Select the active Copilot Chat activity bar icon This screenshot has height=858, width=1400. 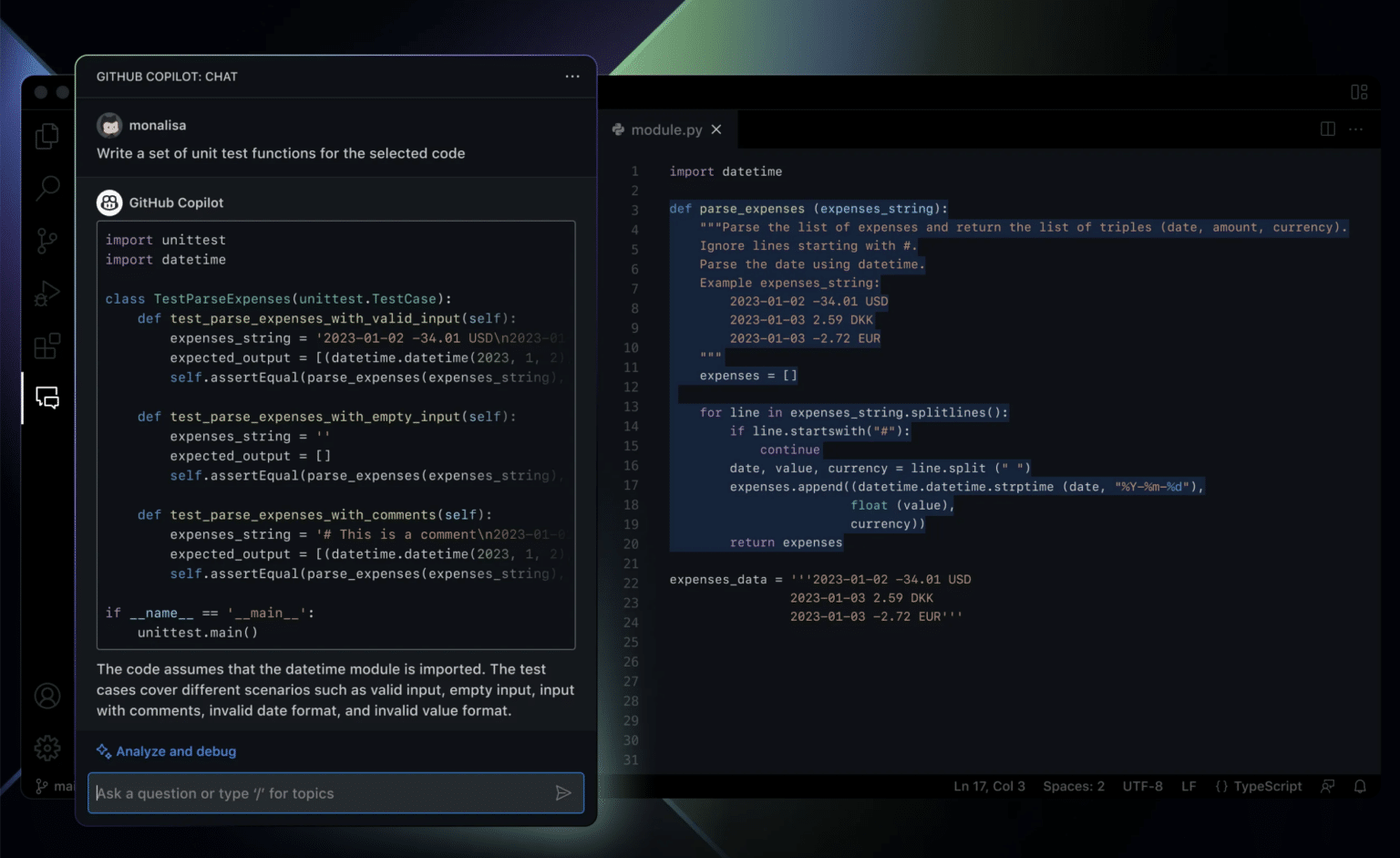point(46,398)
